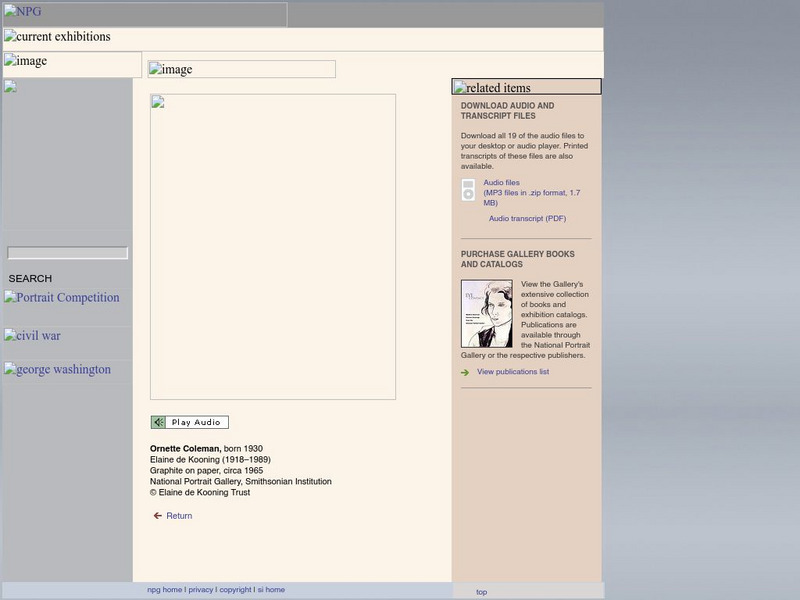
Task: Open the Audio transcript (PDF) link
Action: pos(527,219)
